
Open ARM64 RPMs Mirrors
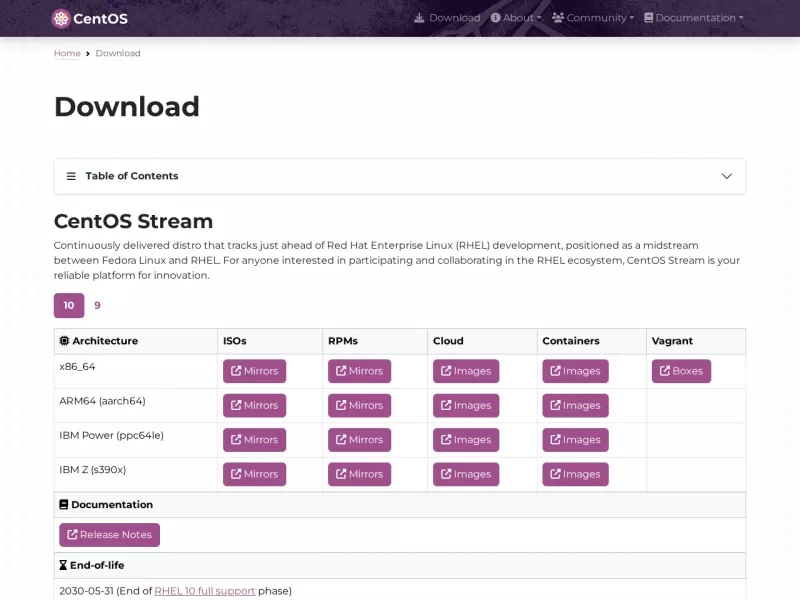(x=359, y=406)
